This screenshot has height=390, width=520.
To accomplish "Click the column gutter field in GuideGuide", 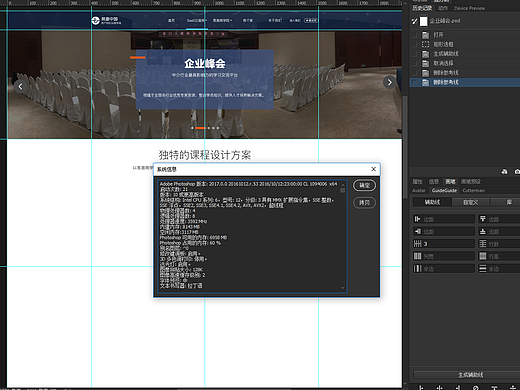I will click(x=444, y=268).
